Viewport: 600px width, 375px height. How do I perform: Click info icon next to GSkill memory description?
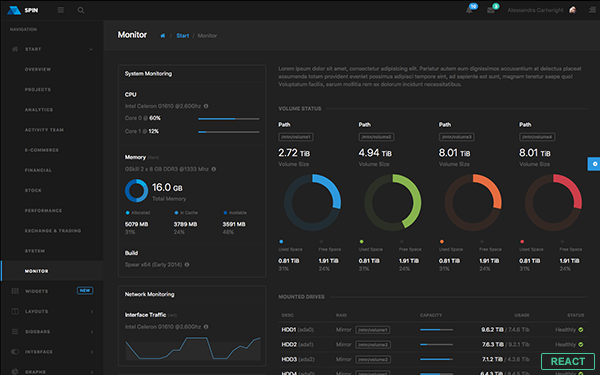pos(214,169)
